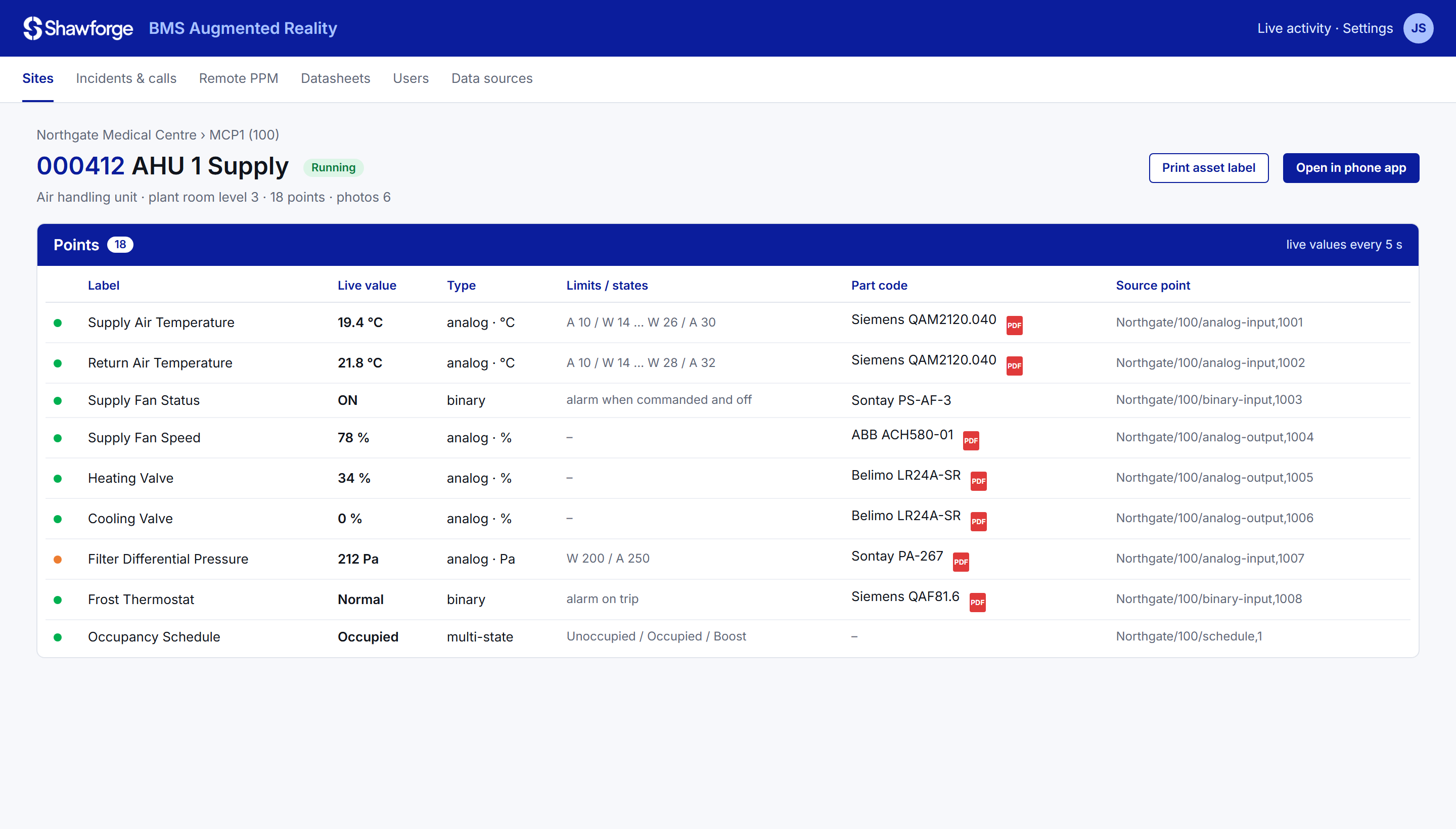Viewport: 1456px width, 829px height.
Task: Open Settings in the header
Action: click(x=1367, y=28)
